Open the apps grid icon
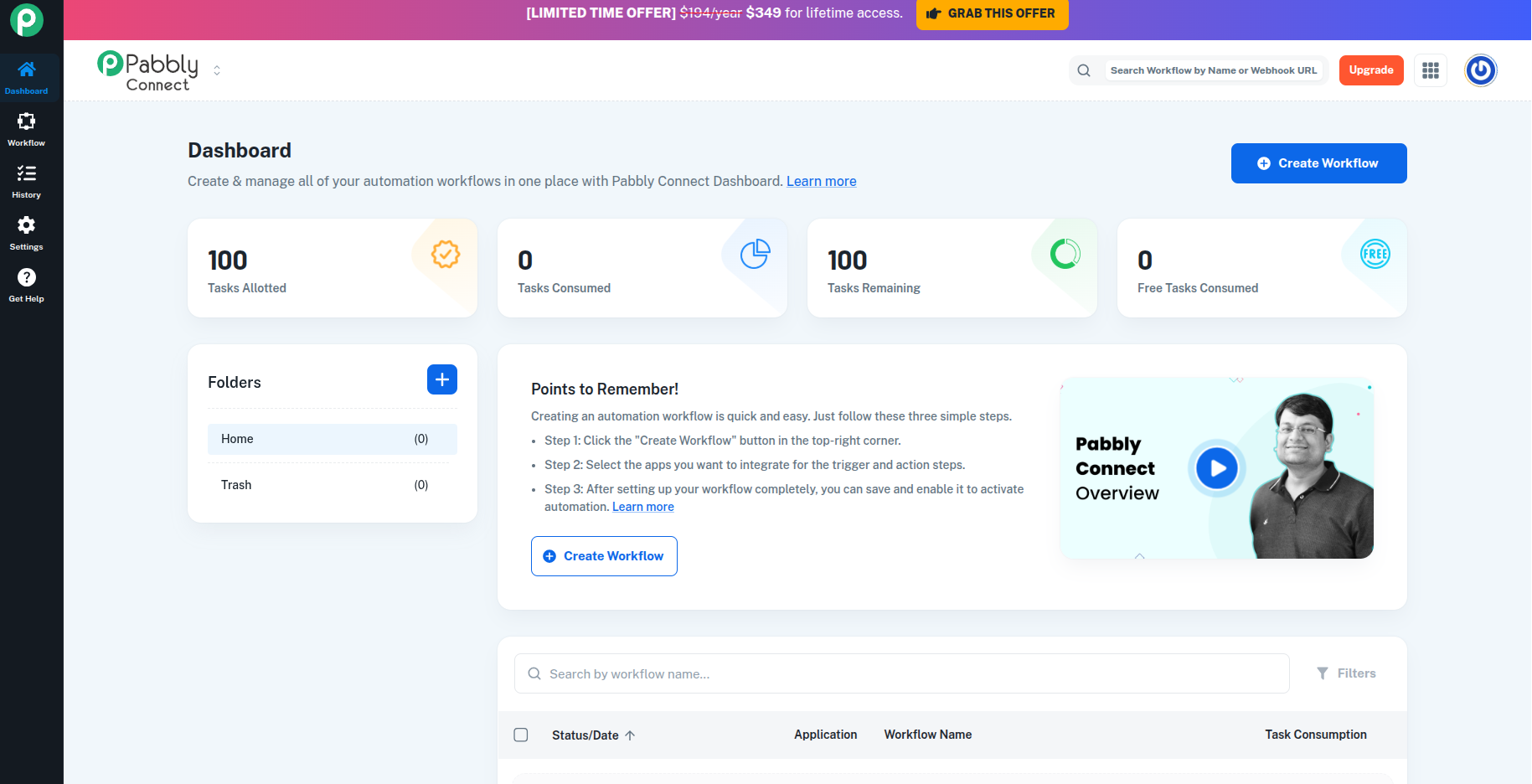Image resolution: width=1532 pixels, height=784 pixels. [x=1431, y=70]
